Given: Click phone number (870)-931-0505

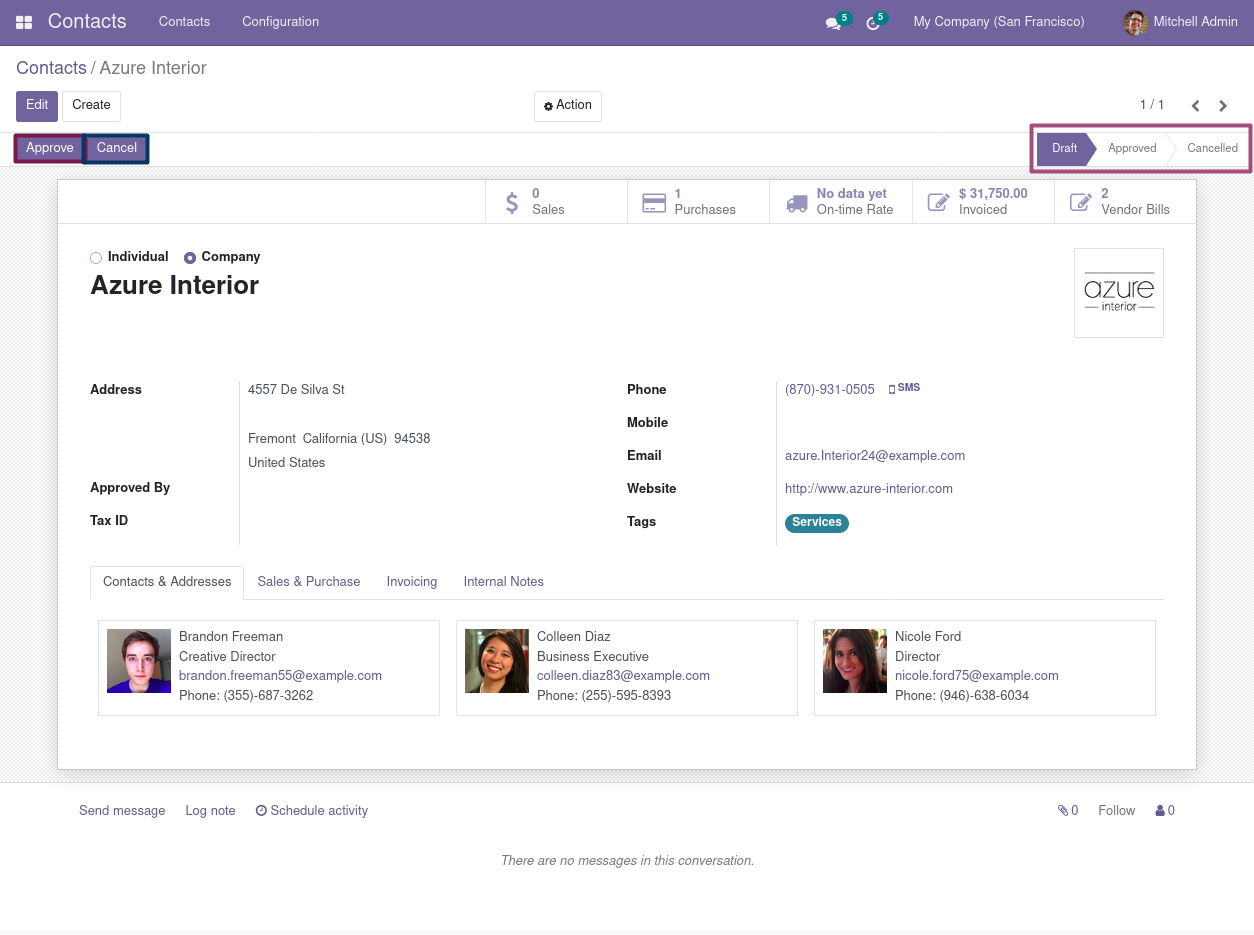Looking at the screenshot, I should 830,390.
